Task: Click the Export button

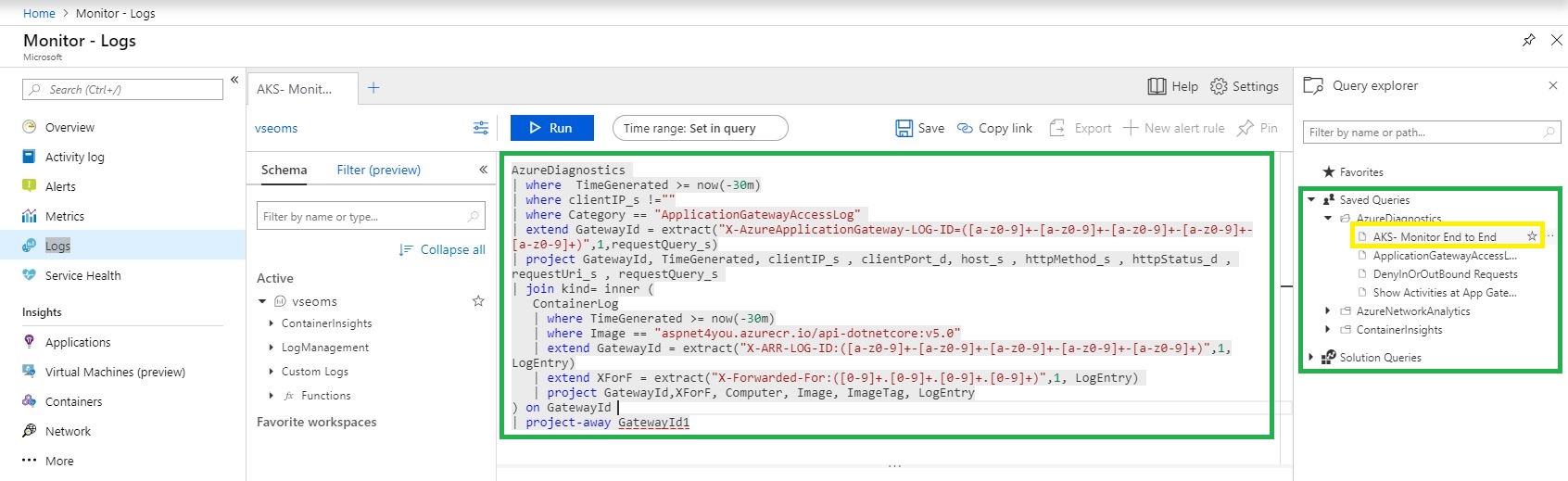Action: click(1080, 128)
